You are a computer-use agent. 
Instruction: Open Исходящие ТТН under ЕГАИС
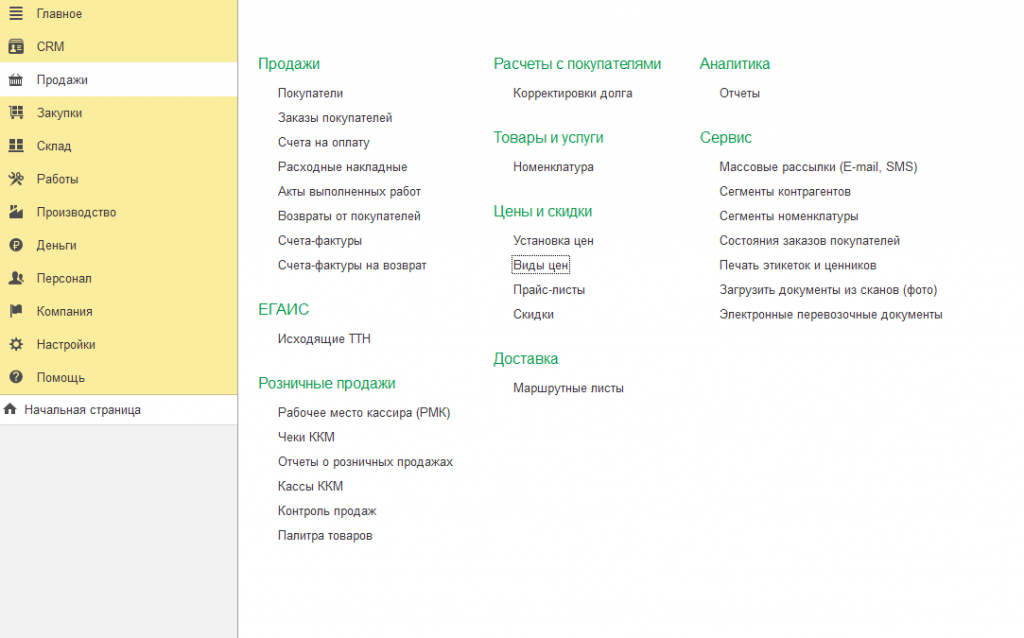click(324, 339)
